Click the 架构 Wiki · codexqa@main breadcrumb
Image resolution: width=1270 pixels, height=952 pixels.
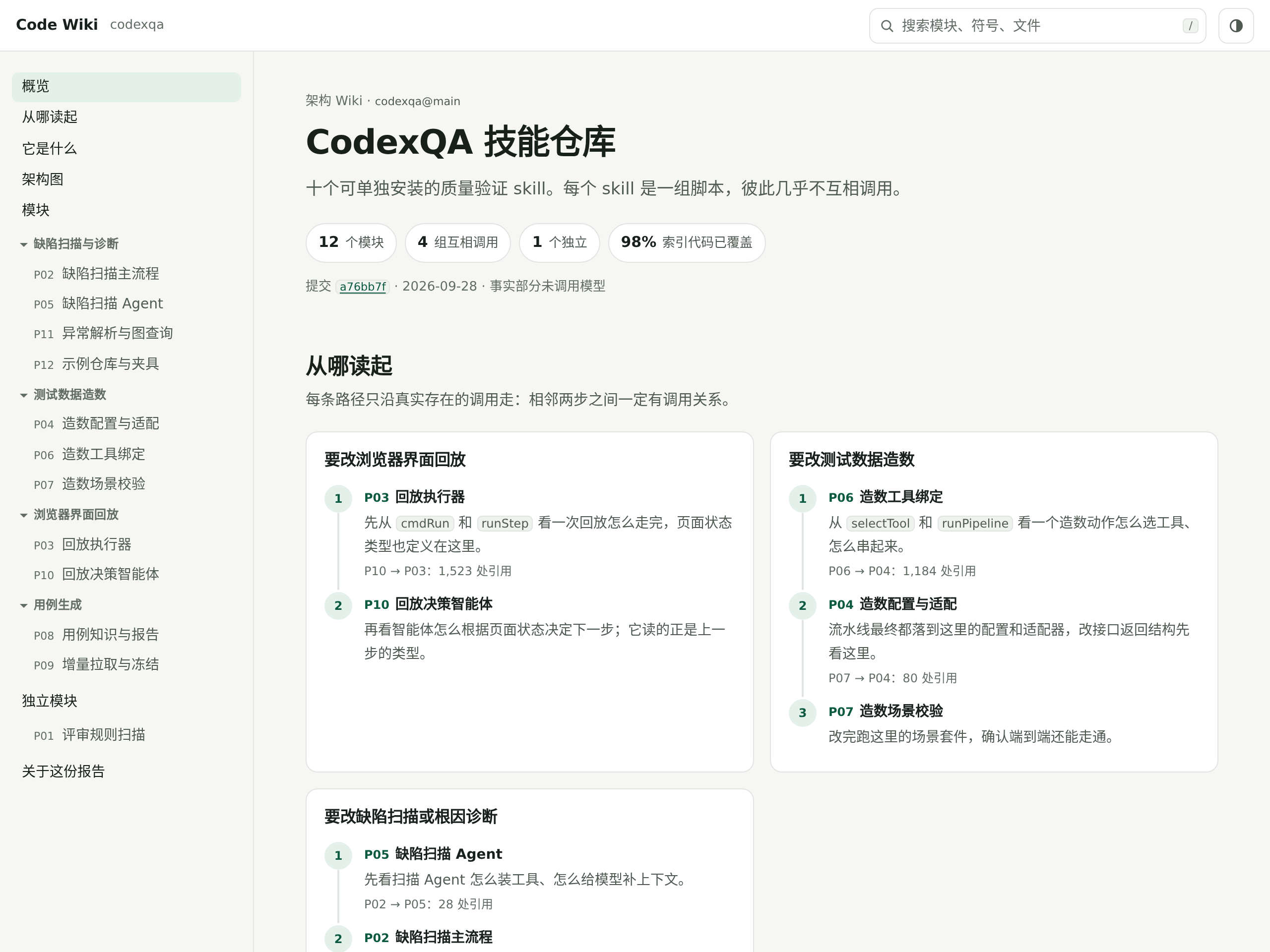click(x=383, y=101)
